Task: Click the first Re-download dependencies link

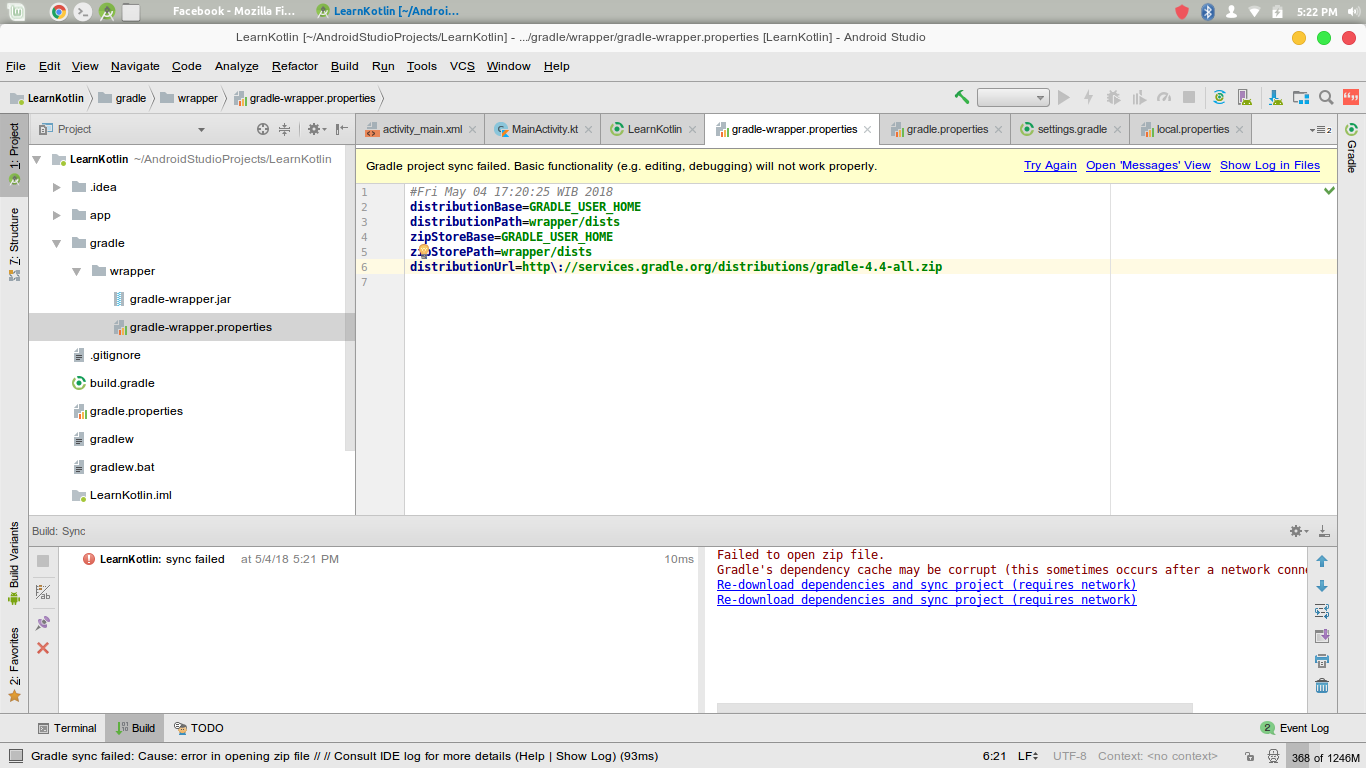Action: 926,585
